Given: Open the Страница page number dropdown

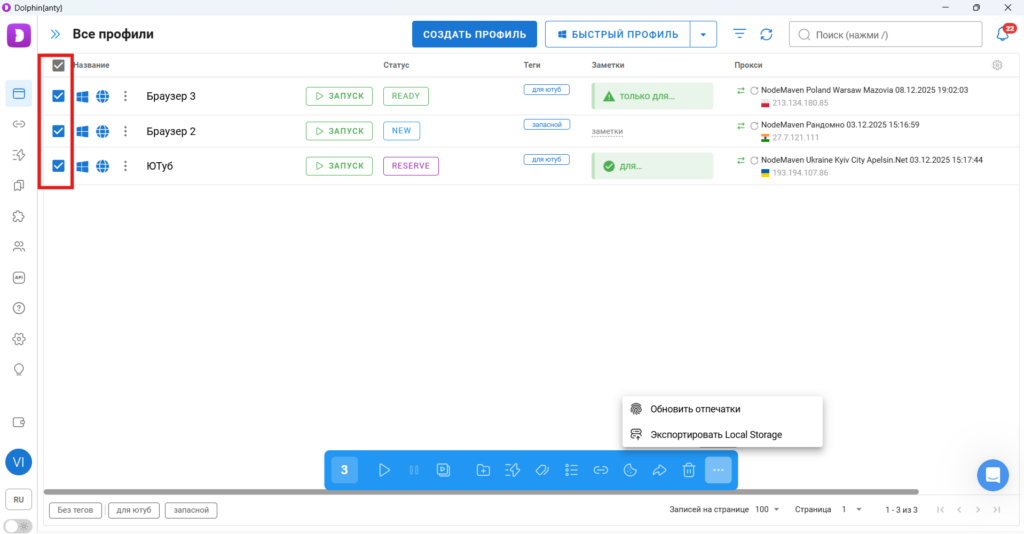Looking at the screenshot, I should [x=851, y=510].
